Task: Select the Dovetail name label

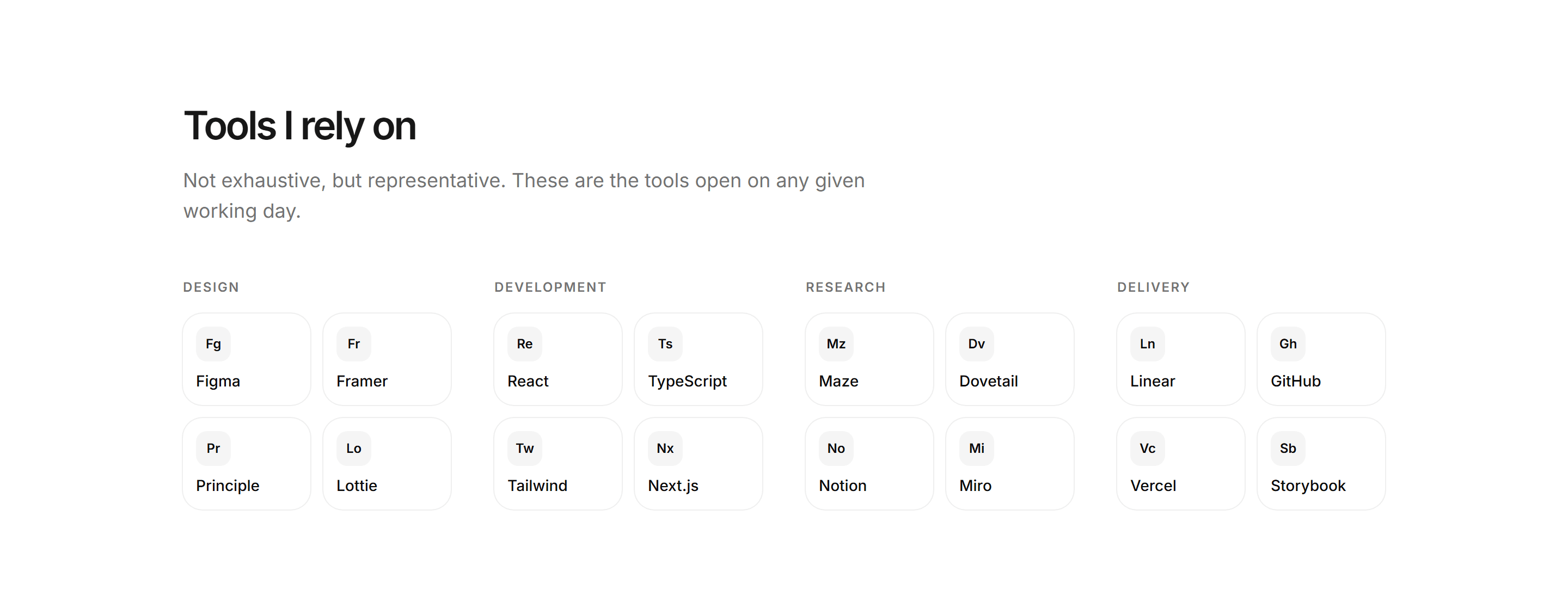Action: 989,382
